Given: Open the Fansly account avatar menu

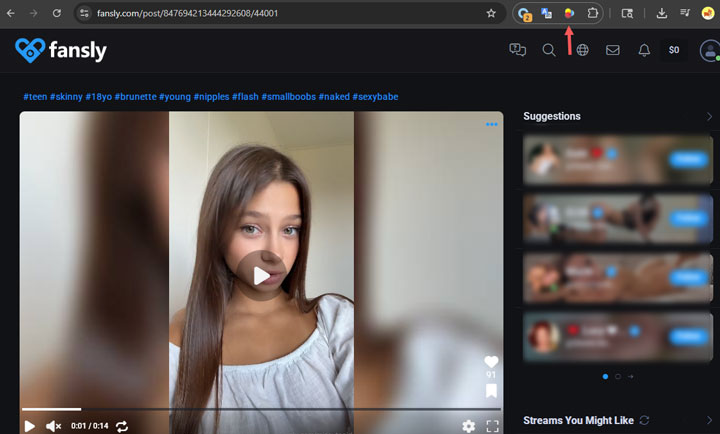Looking at the screenshot, I should pyautogui.click(x=709, y=51).
